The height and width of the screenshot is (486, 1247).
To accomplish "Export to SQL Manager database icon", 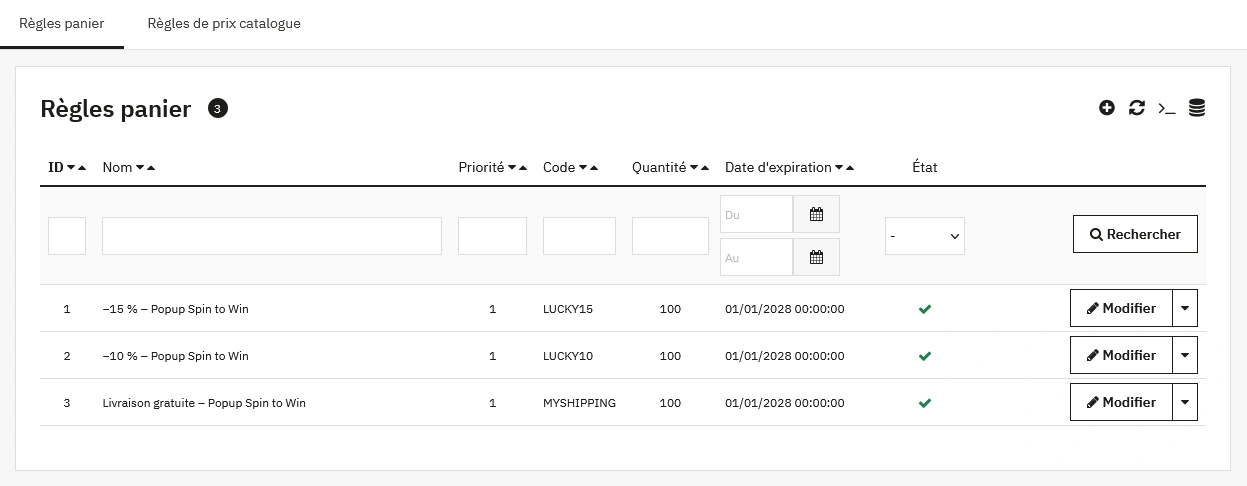I will coord(1196,108).
